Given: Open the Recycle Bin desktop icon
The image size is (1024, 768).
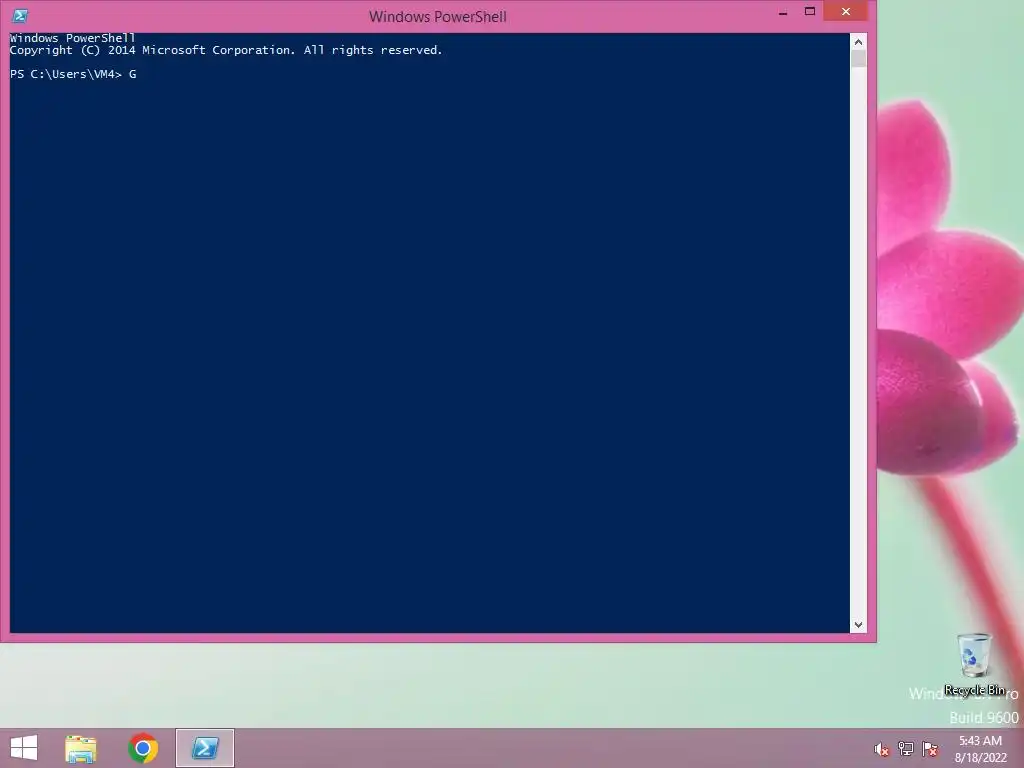Looking at the screenshot, I should pos(974,664).
